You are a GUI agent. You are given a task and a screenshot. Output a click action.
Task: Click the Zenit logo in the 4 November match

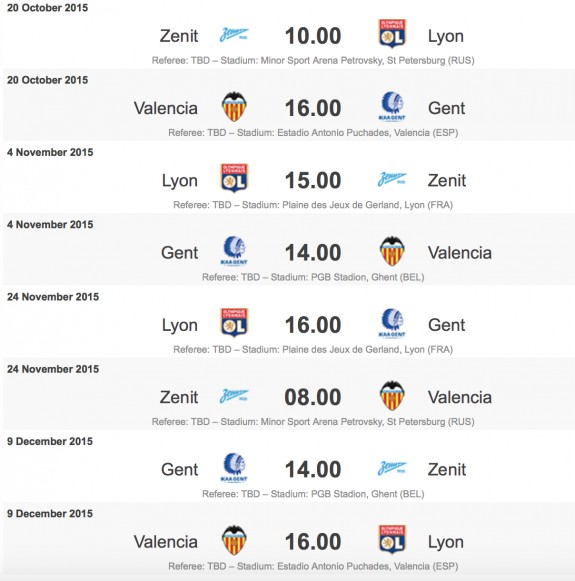coord(392,179)
